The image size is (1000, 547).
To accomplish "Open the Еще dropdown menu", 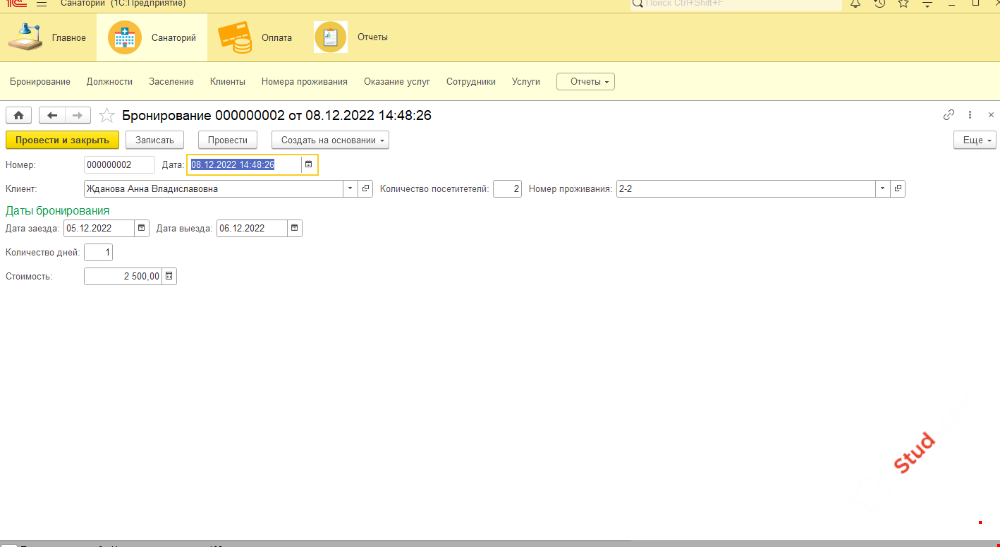I will (x=974, y=140).
